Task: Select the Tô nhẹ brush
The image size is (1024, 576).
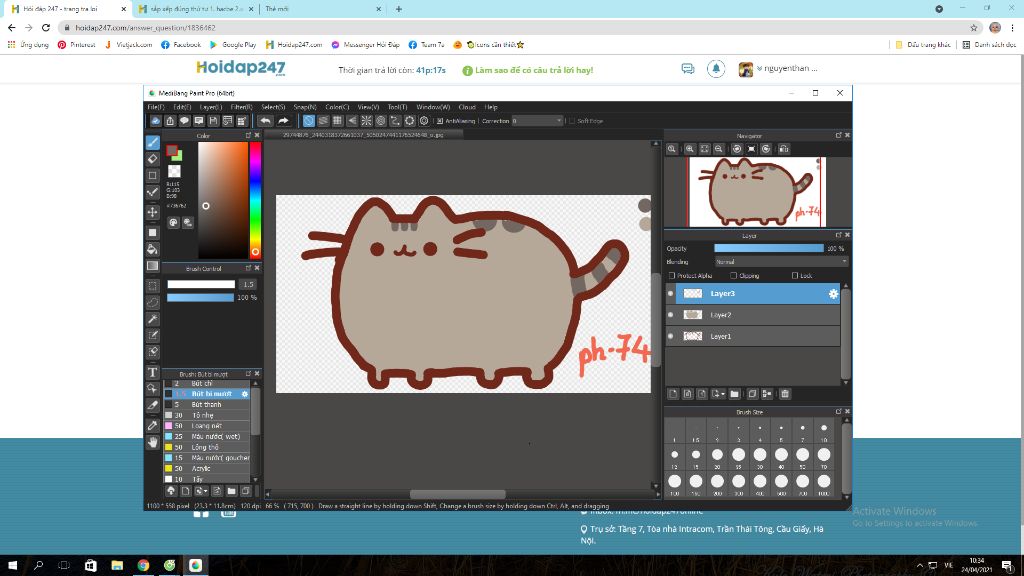Action: 207,415
